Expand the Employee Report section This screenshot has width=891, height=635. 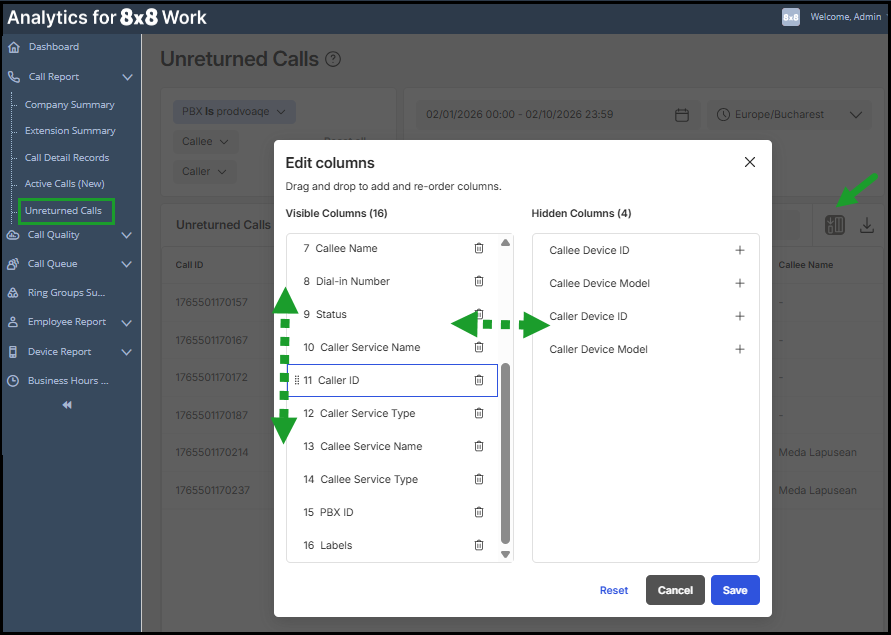(x=127, y=322)
